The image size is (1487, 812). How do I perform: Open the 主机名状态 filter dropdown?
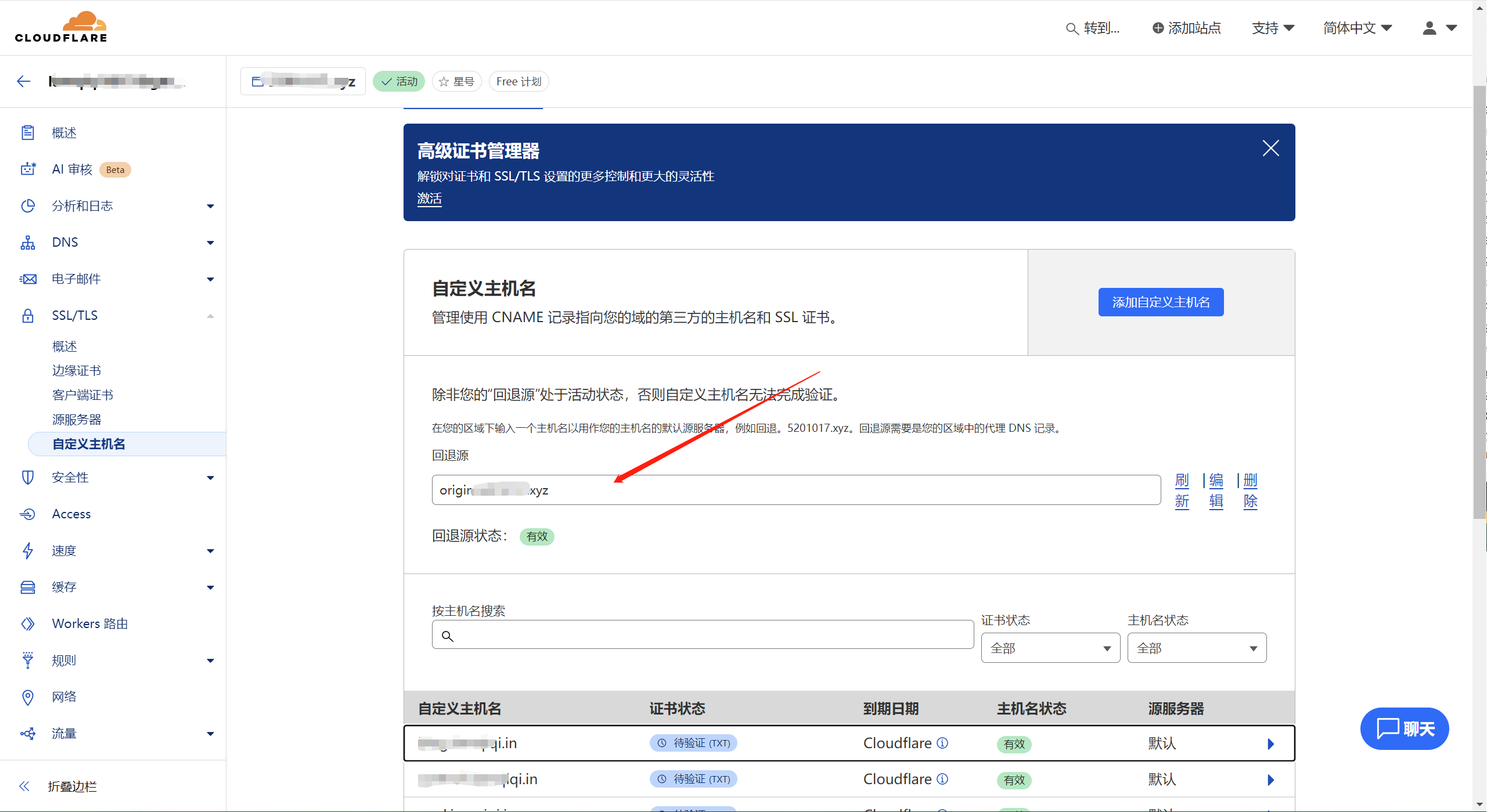pyautogui.click(x=1196, y=648)
